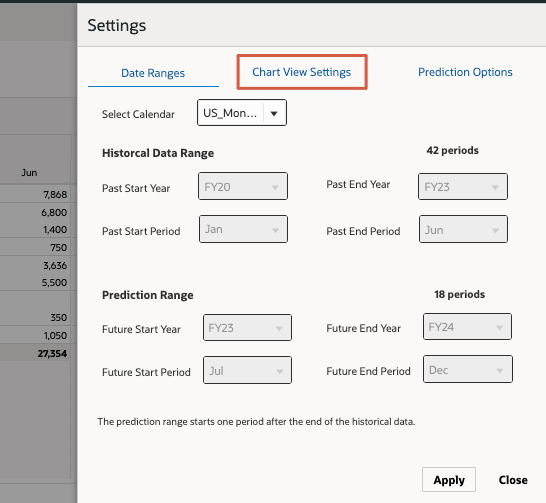Open the Past End Period Jun dropdown
This screenshot has height=503, width=546.
[x=463, y=229]
